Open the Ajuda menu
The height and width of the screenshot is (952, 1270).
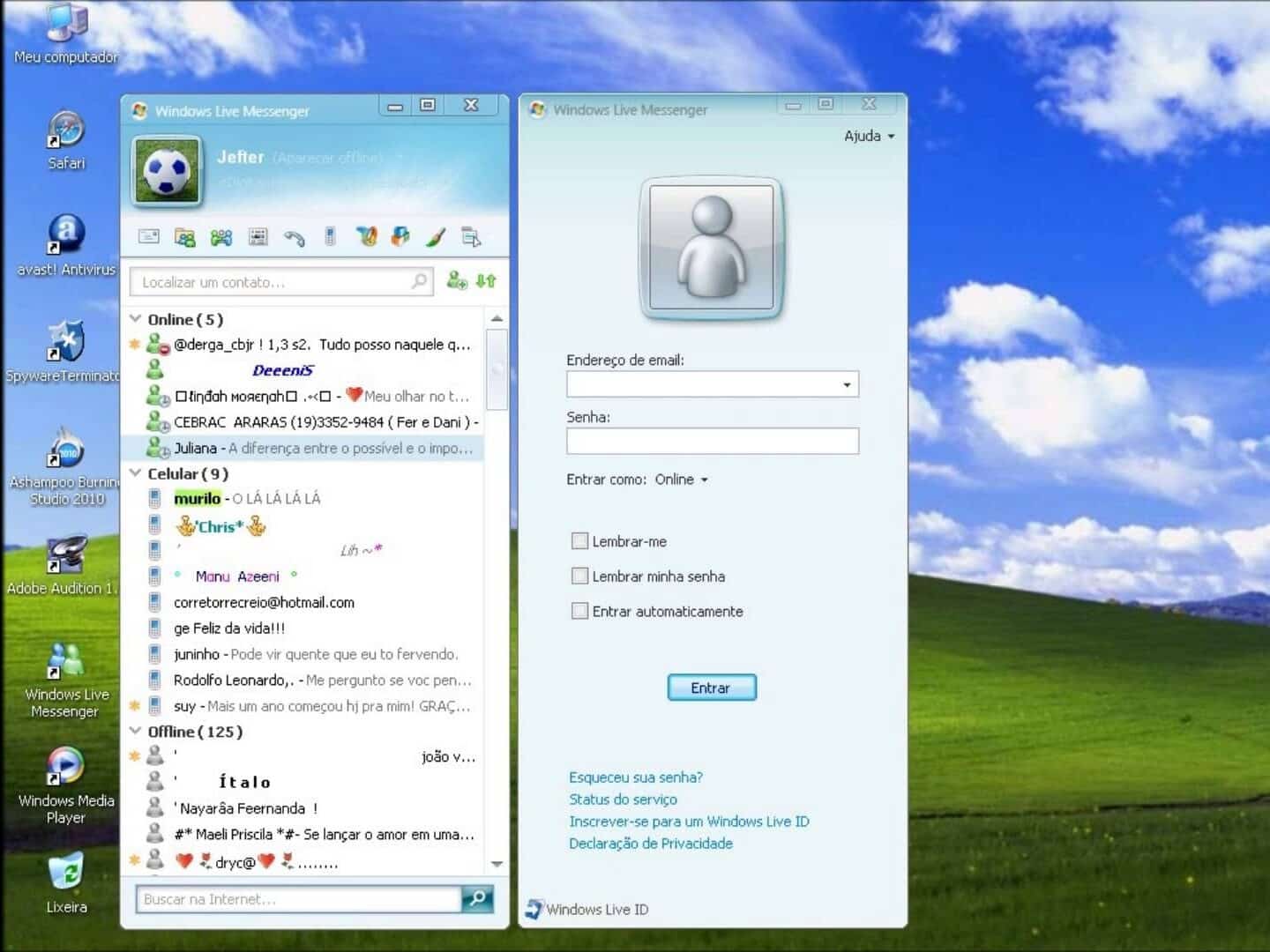[869, 136]
